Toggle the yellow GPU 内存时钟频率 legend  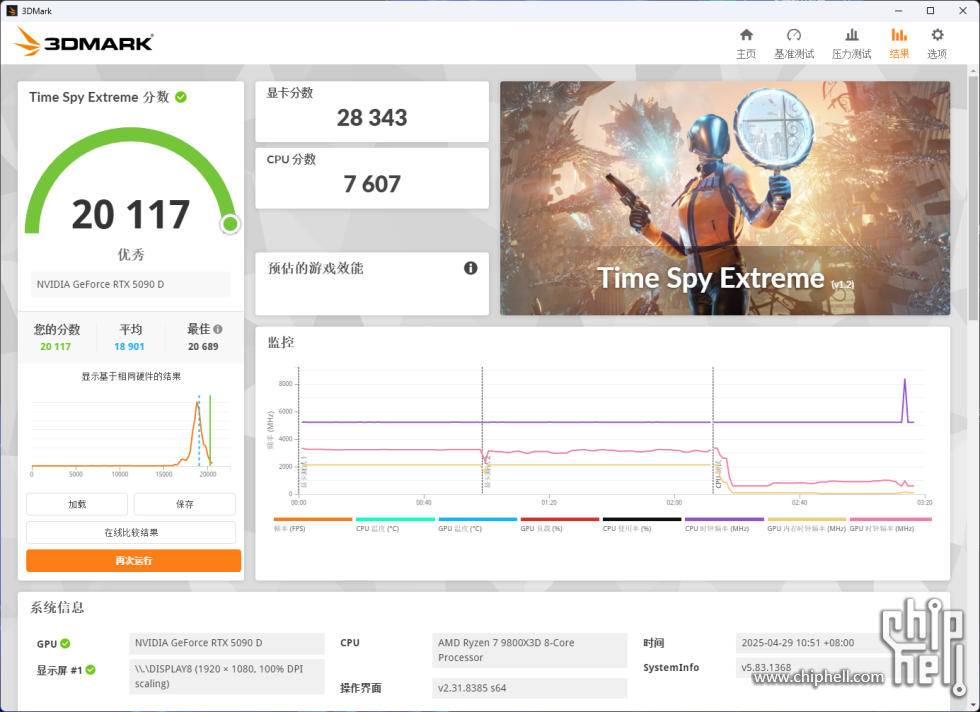tap(806, 524)
